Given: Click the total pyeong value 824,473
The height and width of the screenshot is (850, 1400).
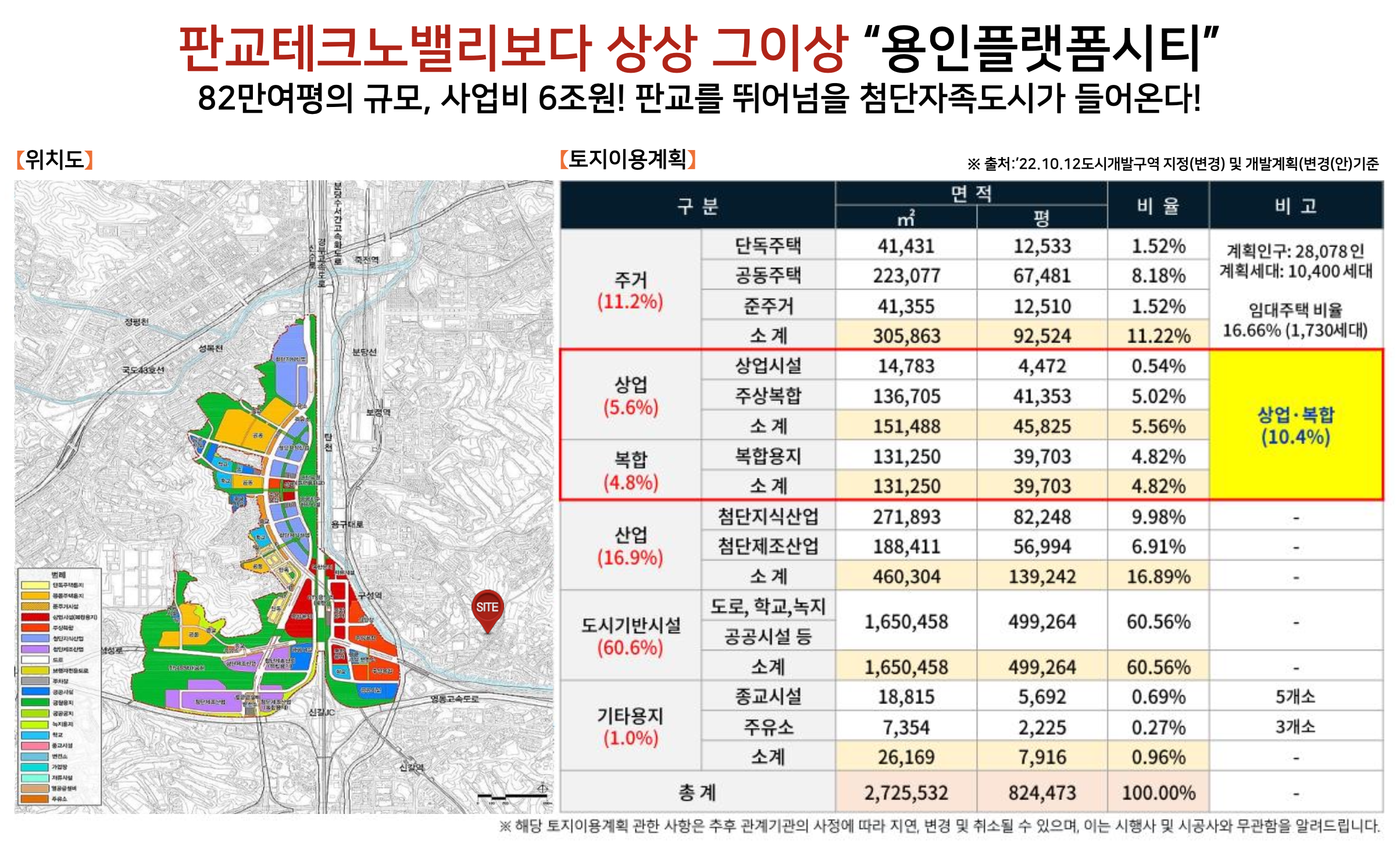Looking at the screenshot, I should click(x=1042, y=792).
